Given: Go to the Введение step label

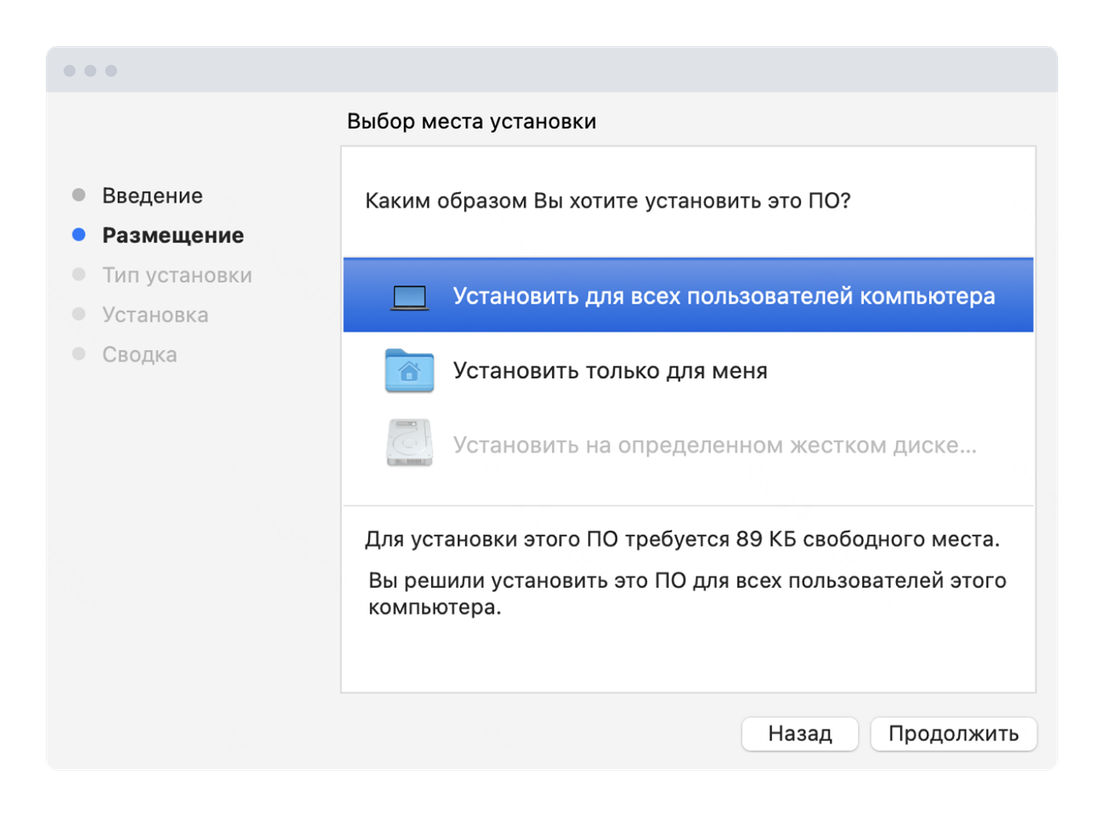Looking at the screenshot, I should coord(152,196).
